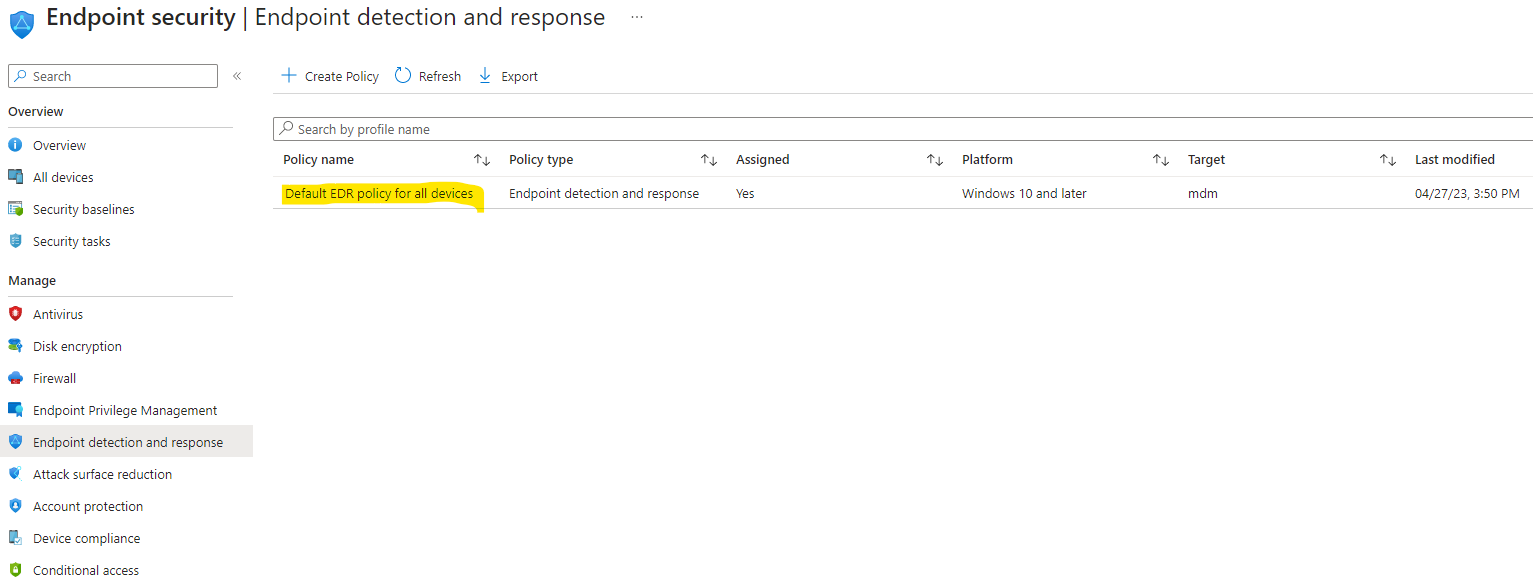
Task: Click the All devices icon
Action: click(15, 177)
